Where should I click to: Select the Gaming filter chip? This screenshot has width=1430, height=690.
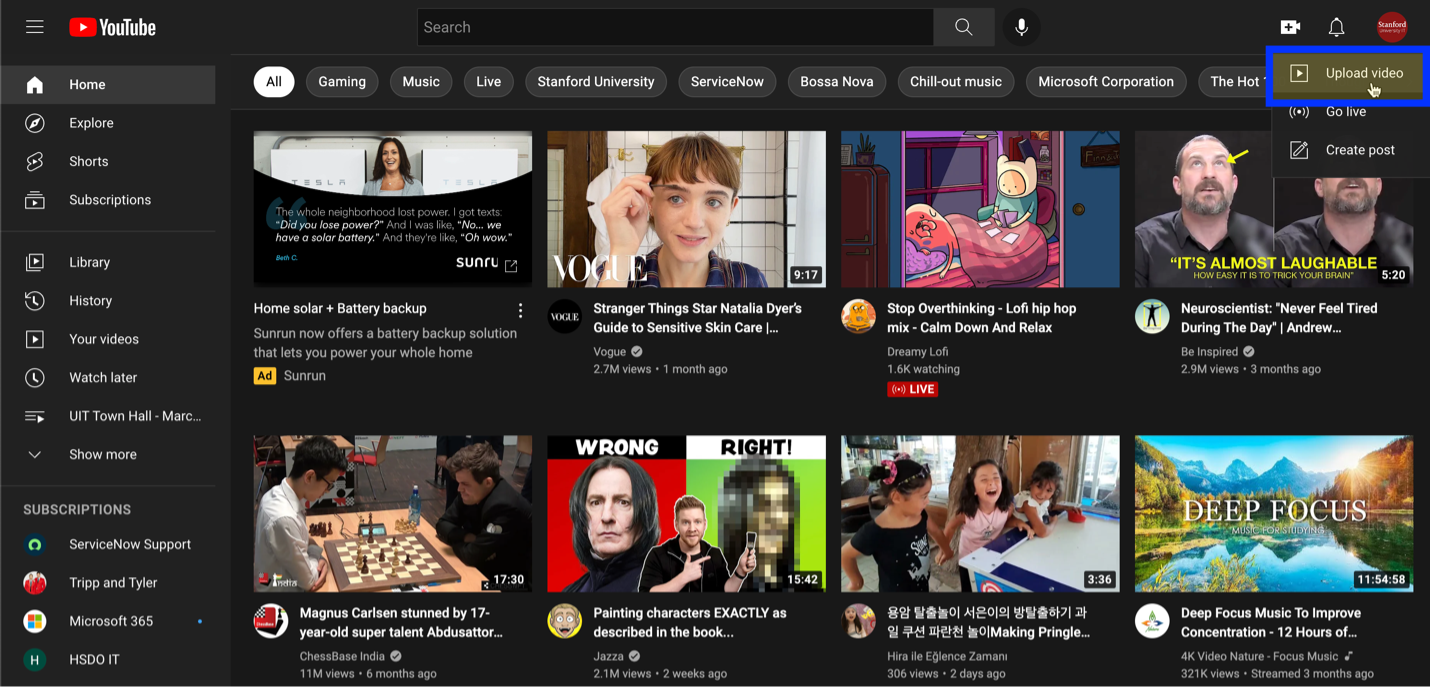tap(342, 82)
